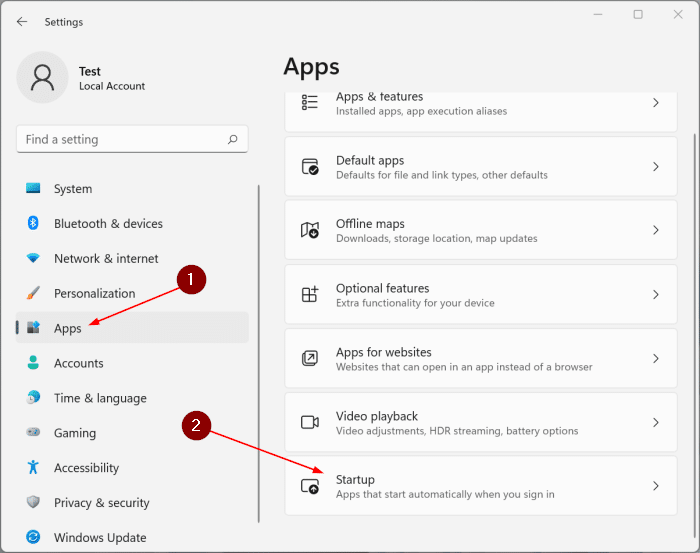This screenshot has width=700, height=553.
Task: Maximize the Settings window
Action: click(x=638, y=14)
